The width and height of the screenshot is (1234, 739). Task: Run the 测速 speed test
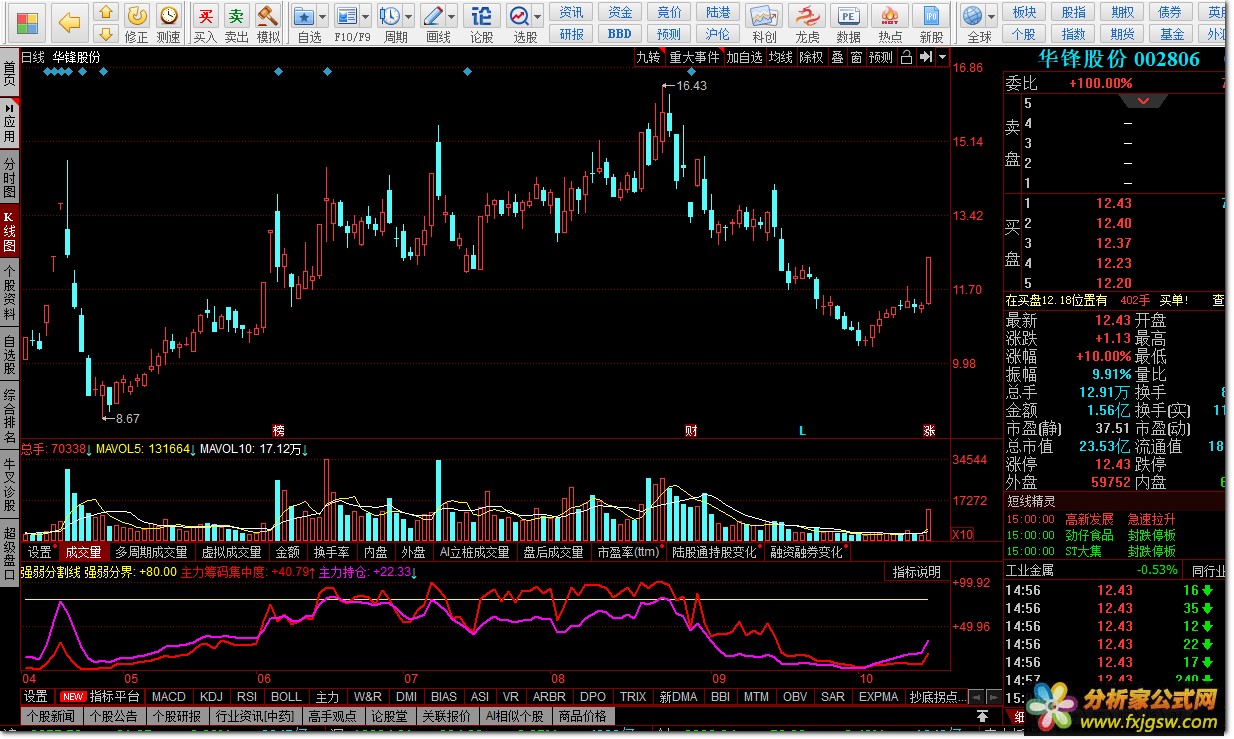click(169, 24)
